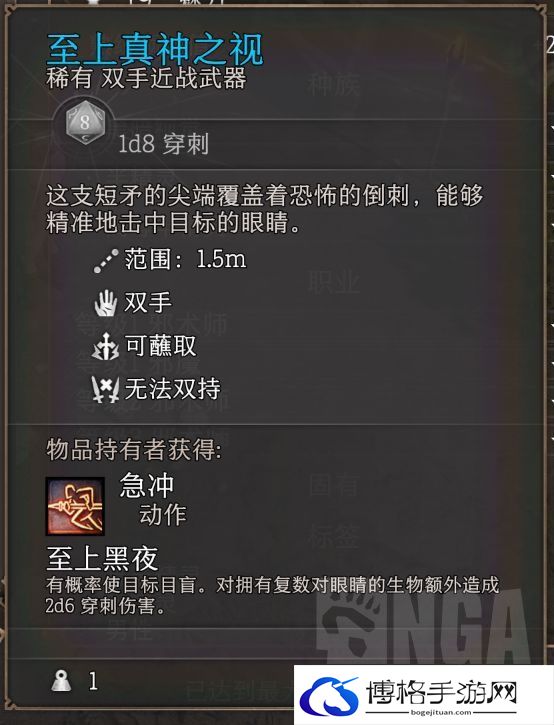Click the 可蘸取 property label
The image size is (554, 725).
click(160, 346)
